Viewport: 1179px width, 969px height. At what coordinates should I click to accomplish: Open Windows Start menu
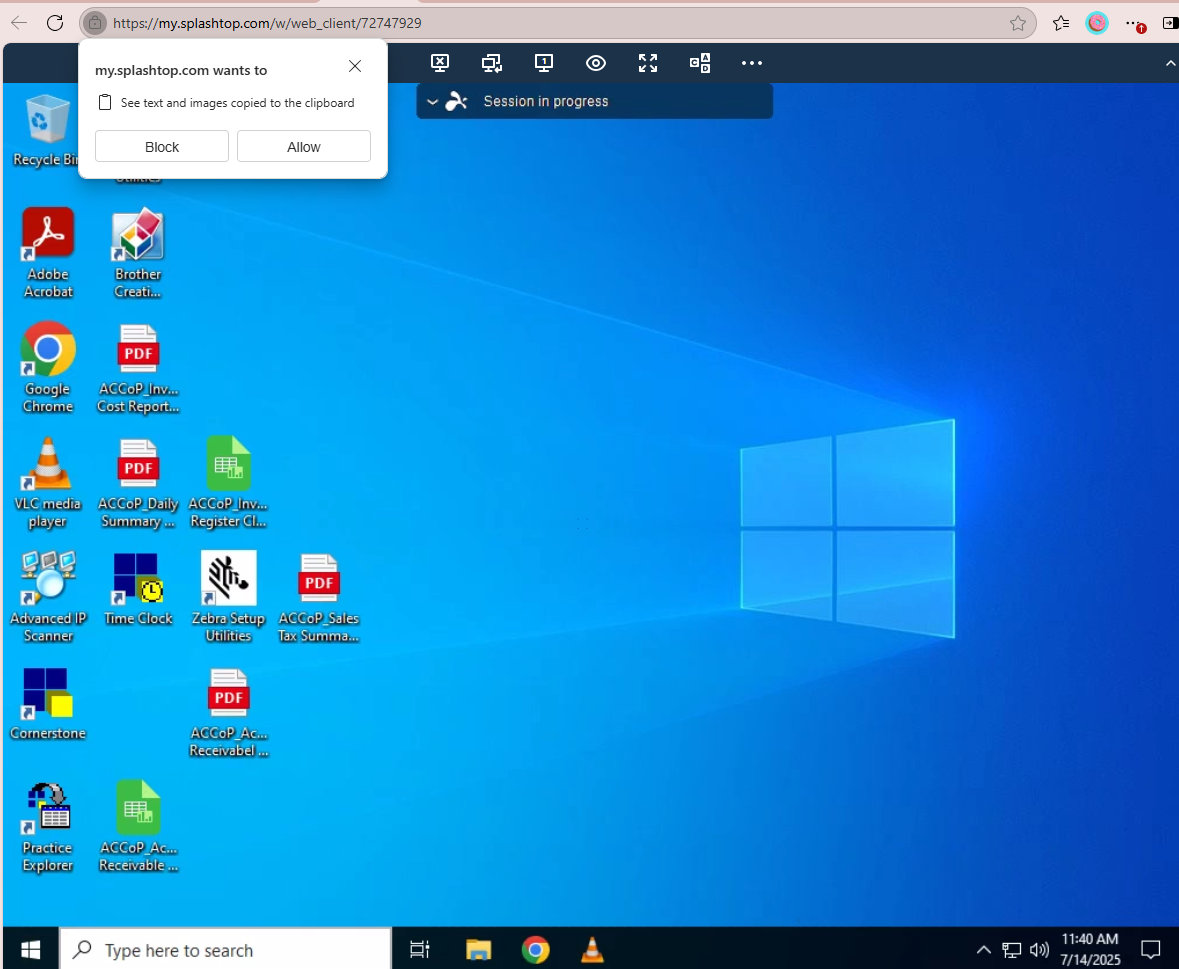pos(30,949)
